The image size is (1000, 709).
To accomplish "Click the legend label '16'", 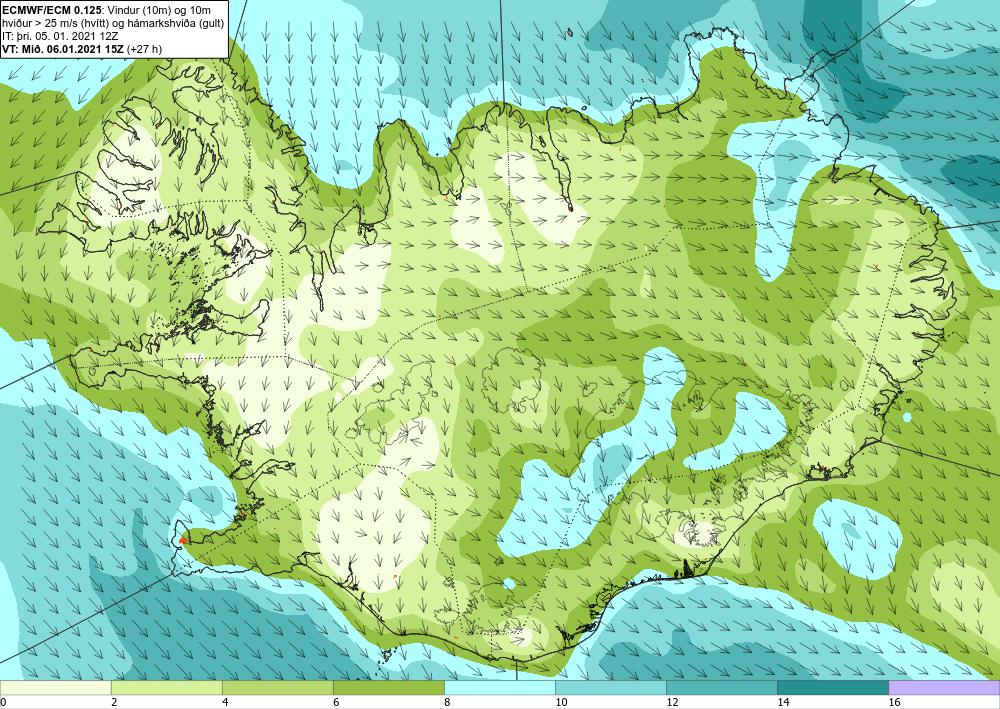I will (894, 703).
